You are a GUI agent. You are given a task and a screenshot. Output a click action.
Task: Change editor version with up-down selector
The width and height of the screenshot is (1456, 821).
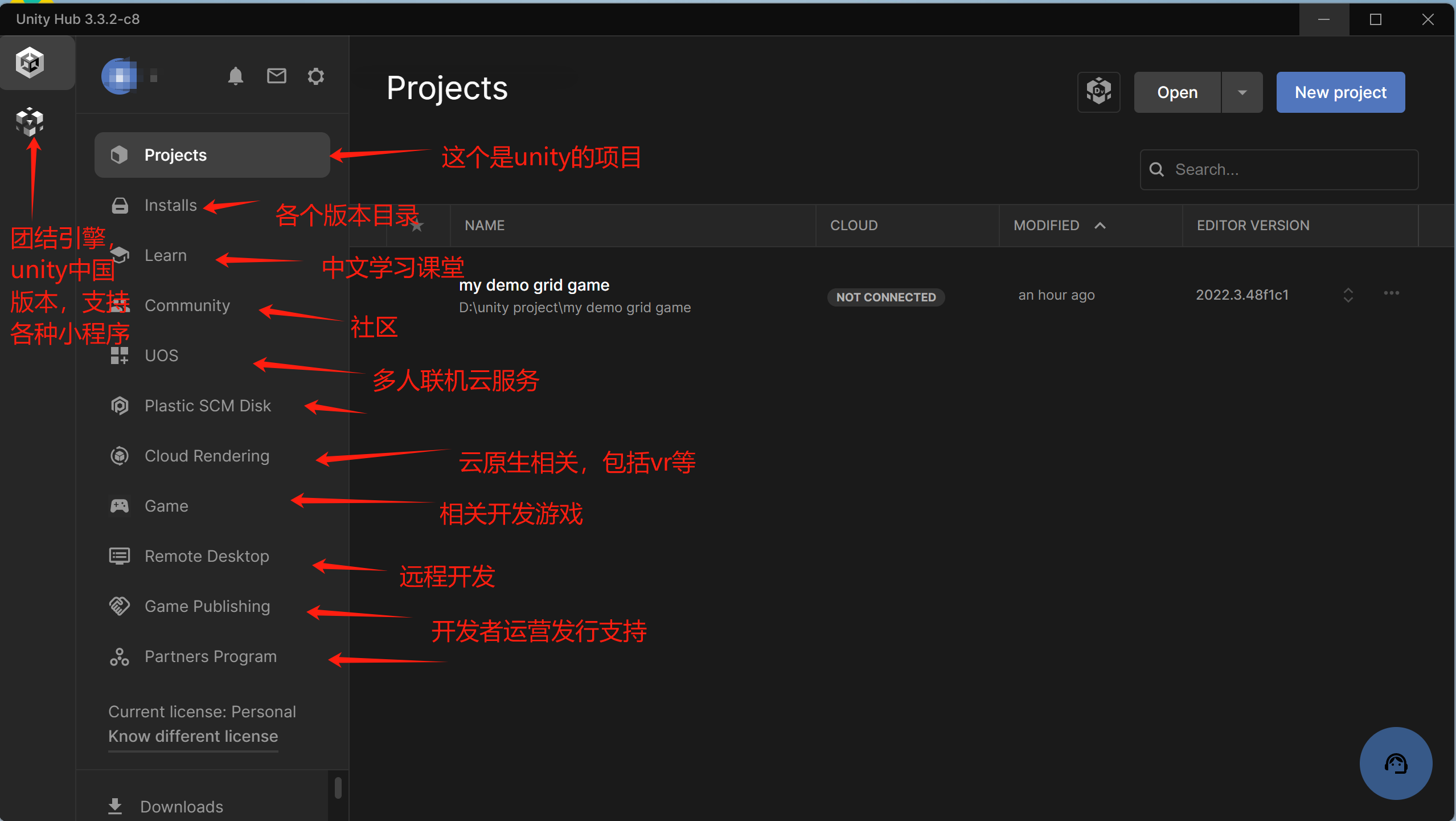pyautogui.click(x=1348, y=295)
